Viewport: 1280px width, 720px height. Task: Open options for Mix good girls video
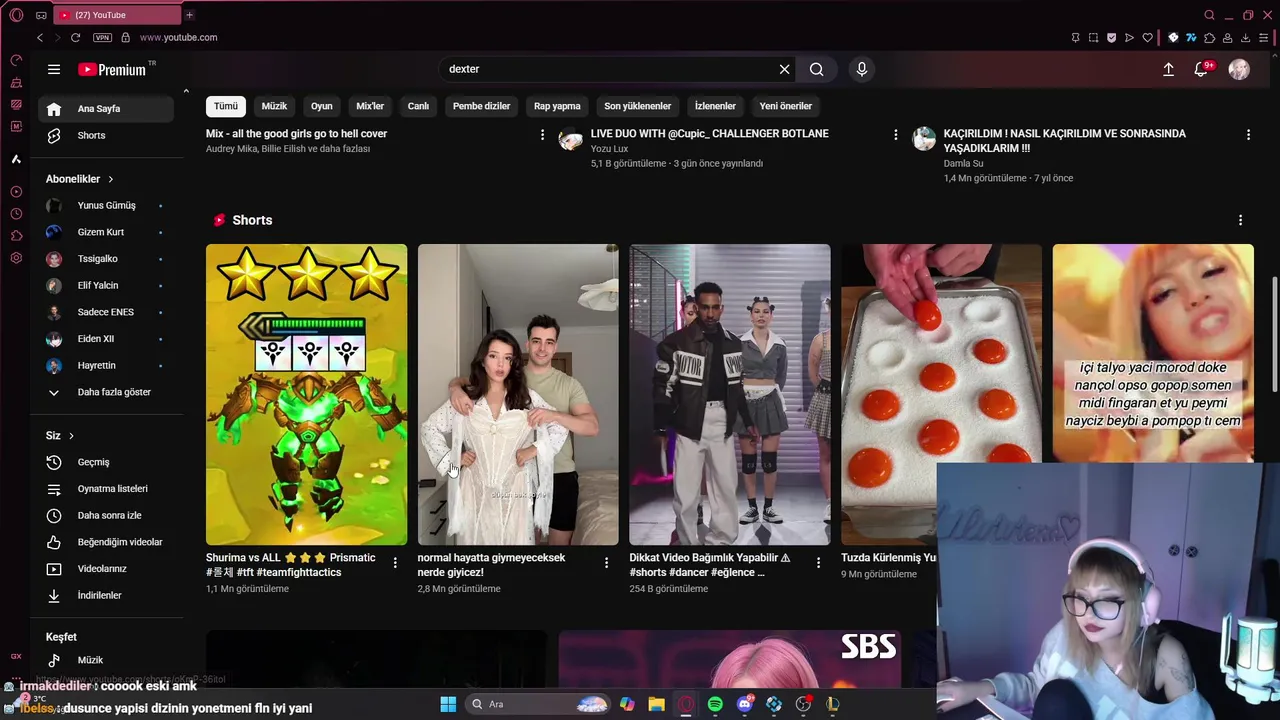pos(542,134)
